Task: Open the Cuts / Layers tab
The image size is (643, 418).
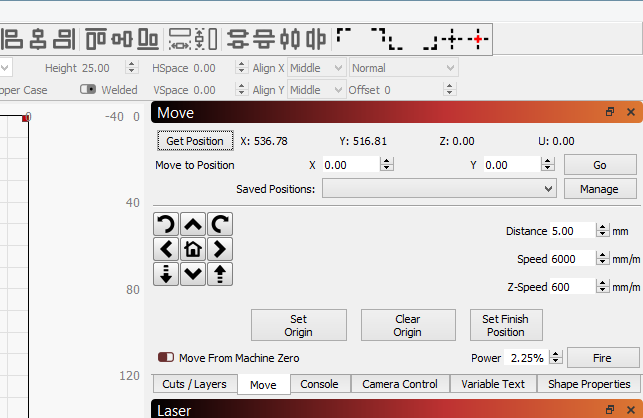Action: click(194, 384)
